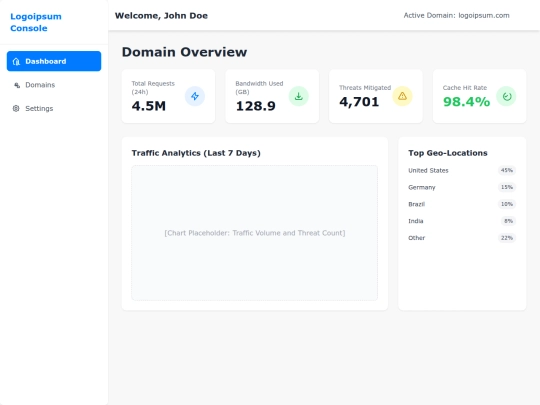Image resolution: width=540 pixels, height=405 pixels.
Task: Click Active Domain: logoipsum.com text
Action: pos(456,15)
